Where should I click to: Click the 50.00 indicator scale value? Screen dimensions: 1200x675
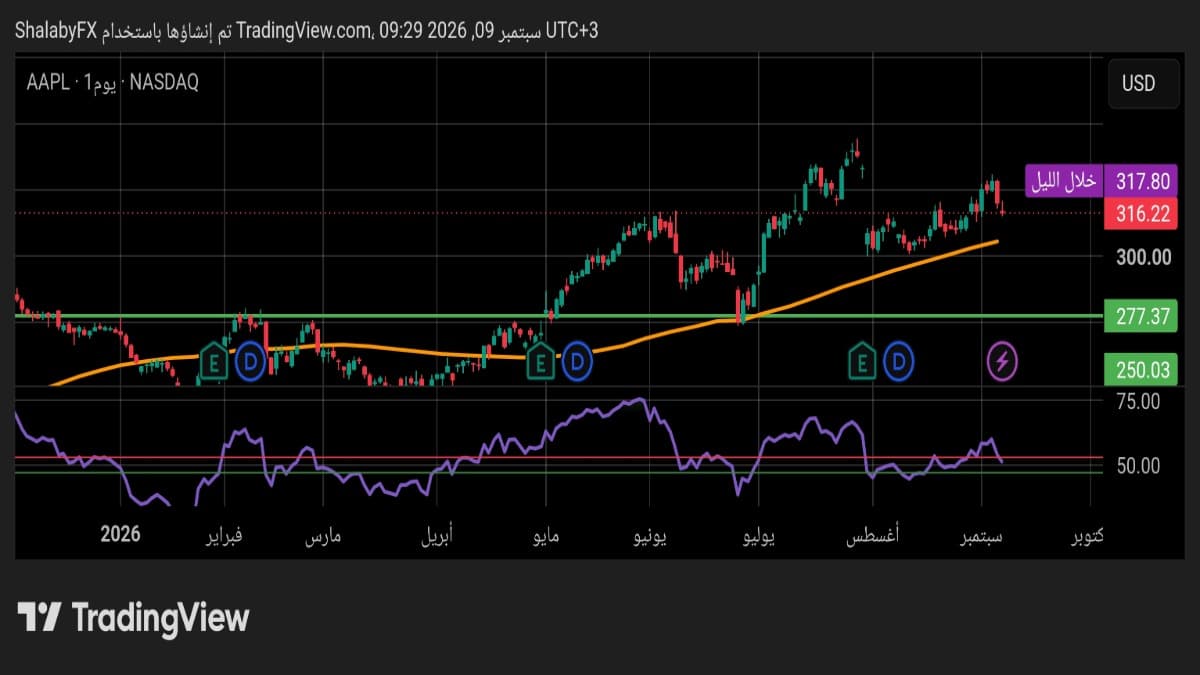pos(1138,465)
